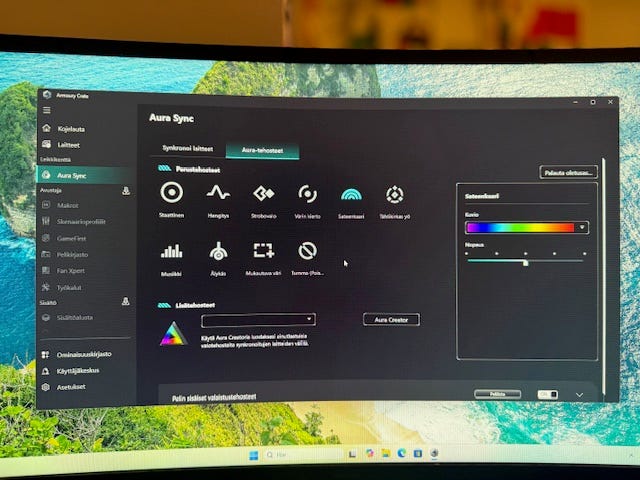Click the taskbar search box

pyautogui.click(x=303, y=454)
